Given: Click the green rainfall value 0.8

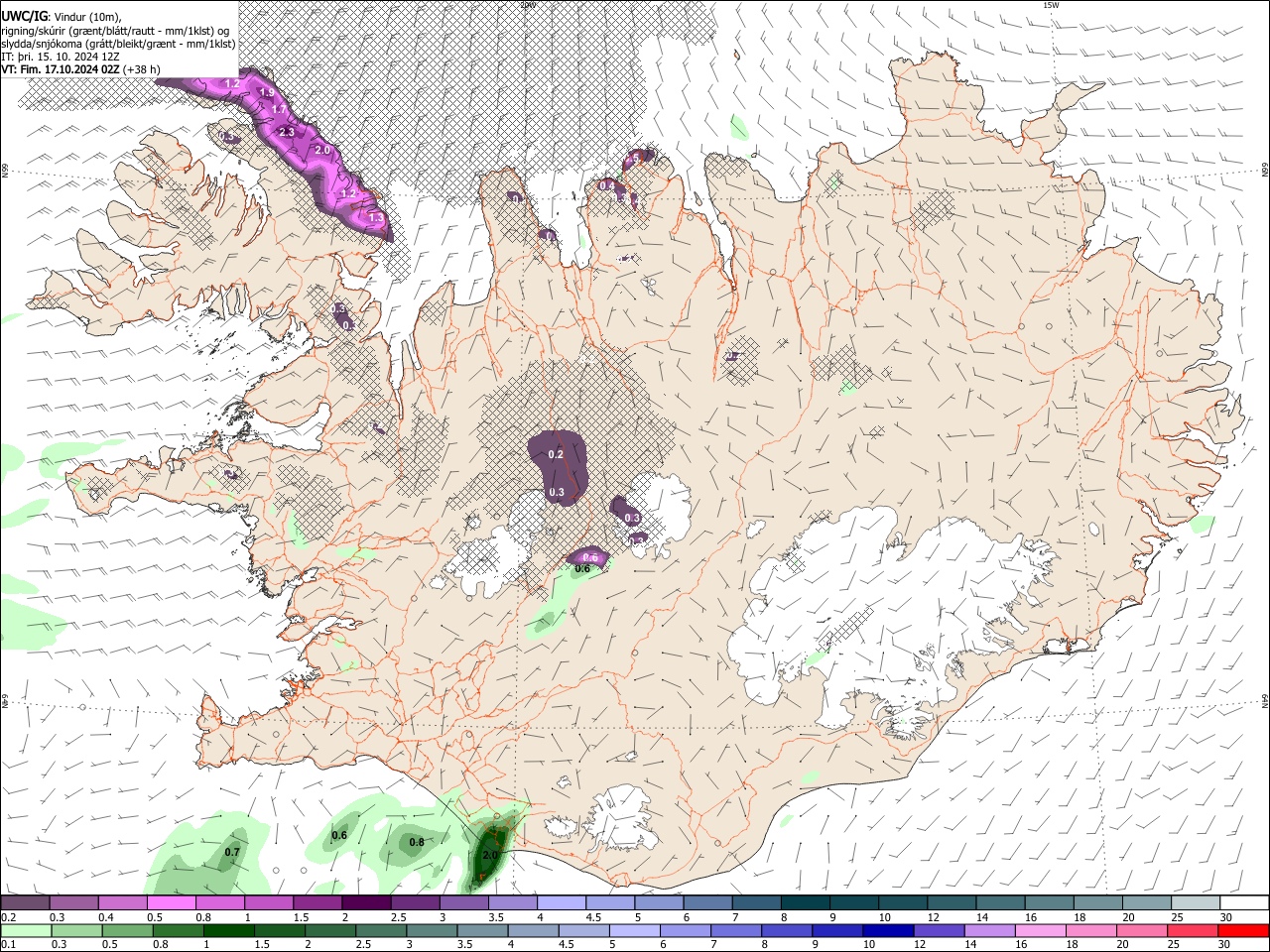Looking at the screenshot, I should pos(417,843).
